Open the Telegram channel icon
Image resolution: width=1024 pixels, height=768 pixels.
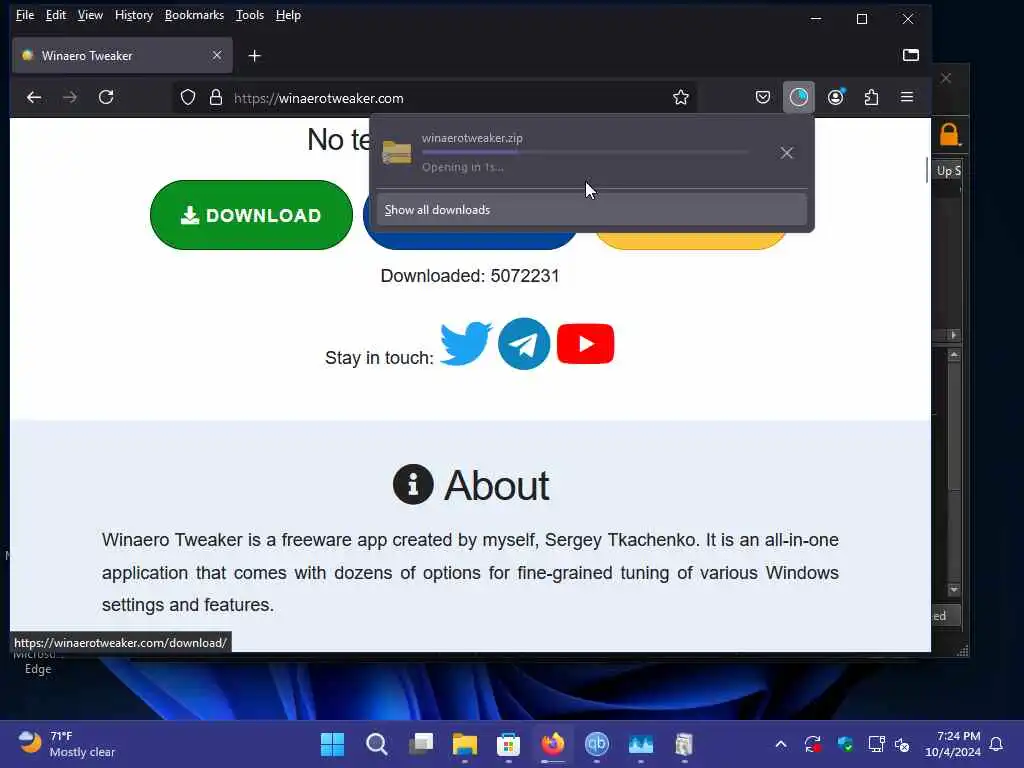[524, 344]
